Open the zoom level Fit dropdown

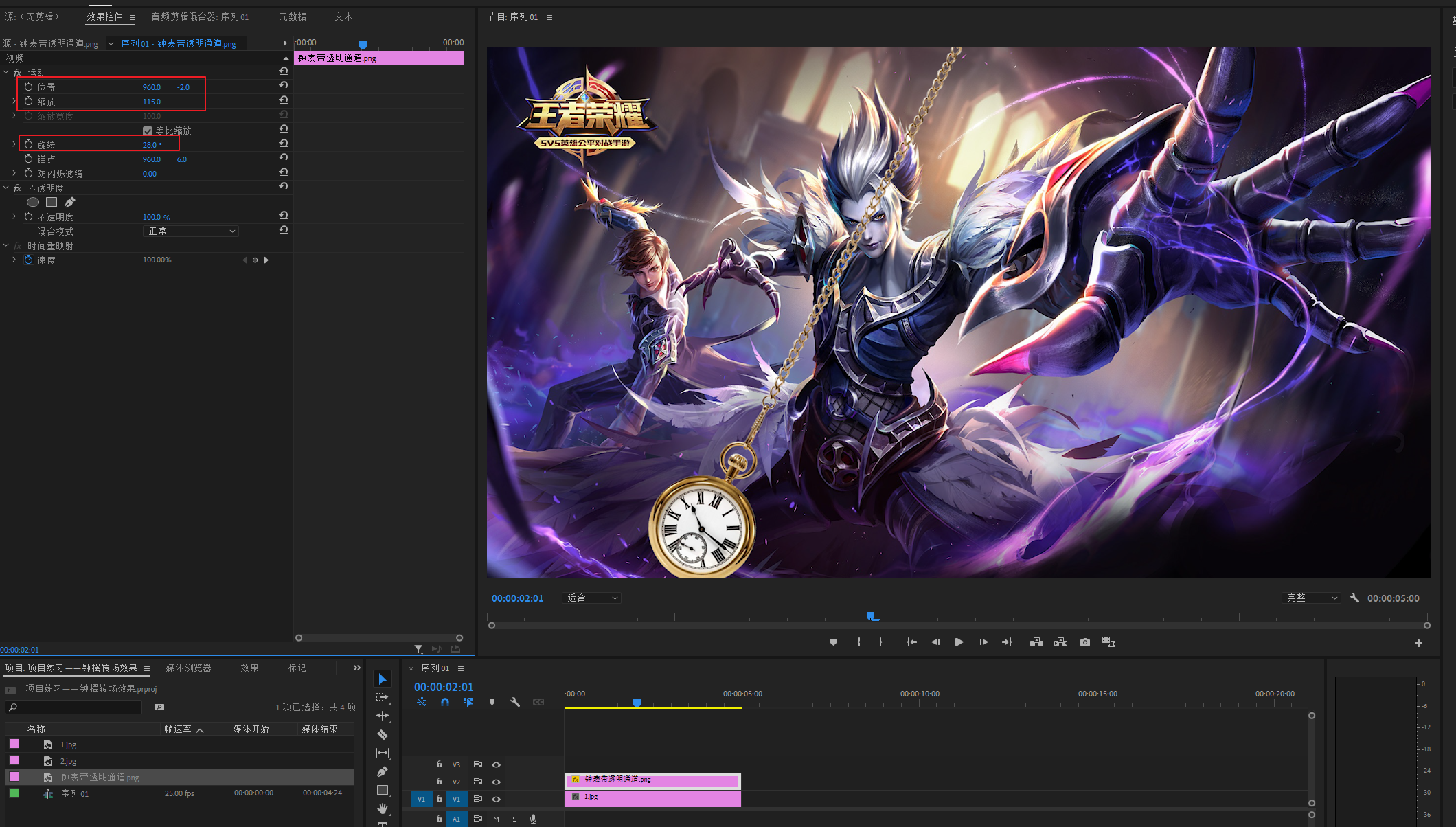[592, 598]
